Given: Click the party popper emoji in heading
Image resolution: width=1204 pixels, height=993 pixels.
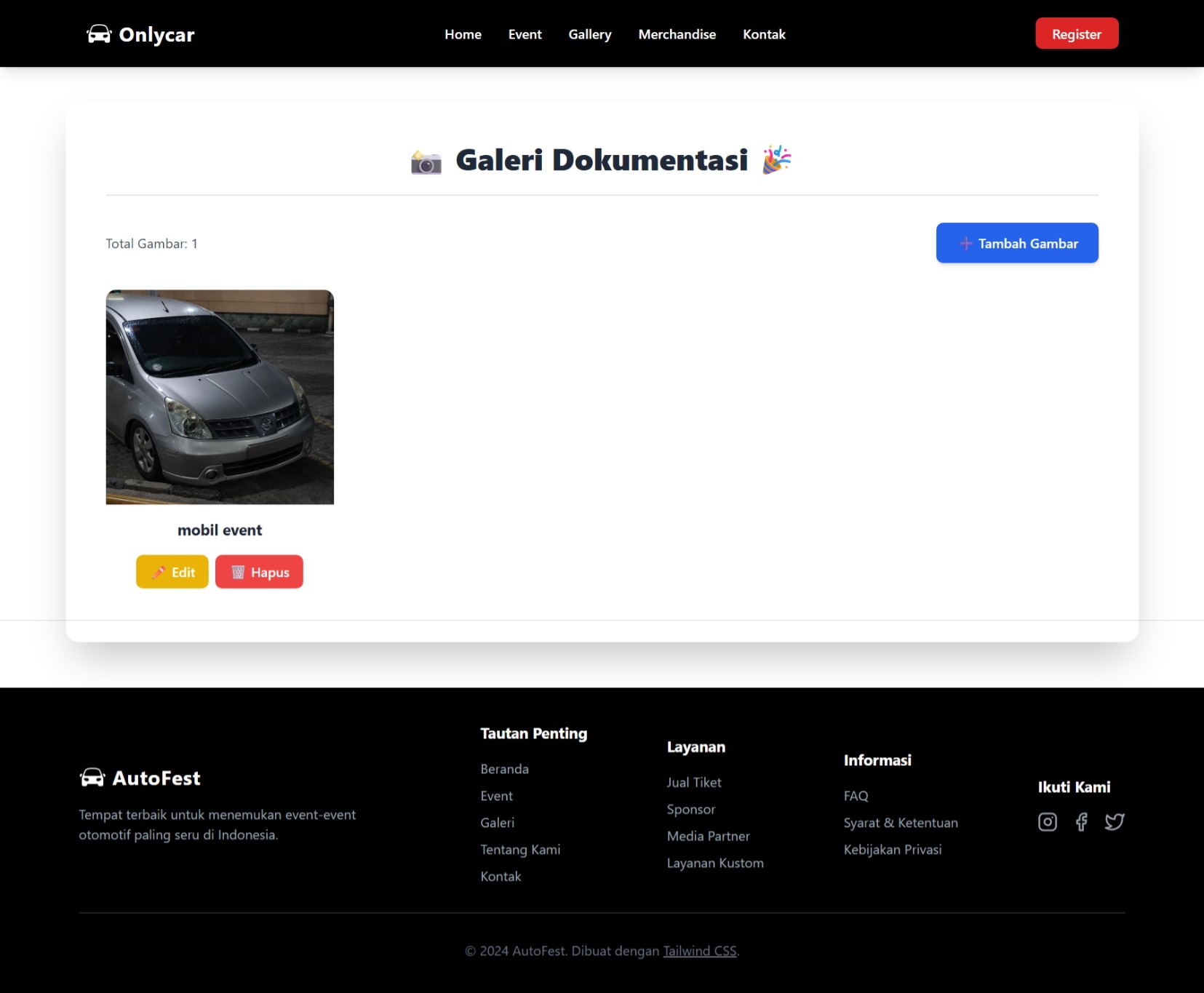Looking at the screenshot, I should pyautogui.click(x=776, y=159).
